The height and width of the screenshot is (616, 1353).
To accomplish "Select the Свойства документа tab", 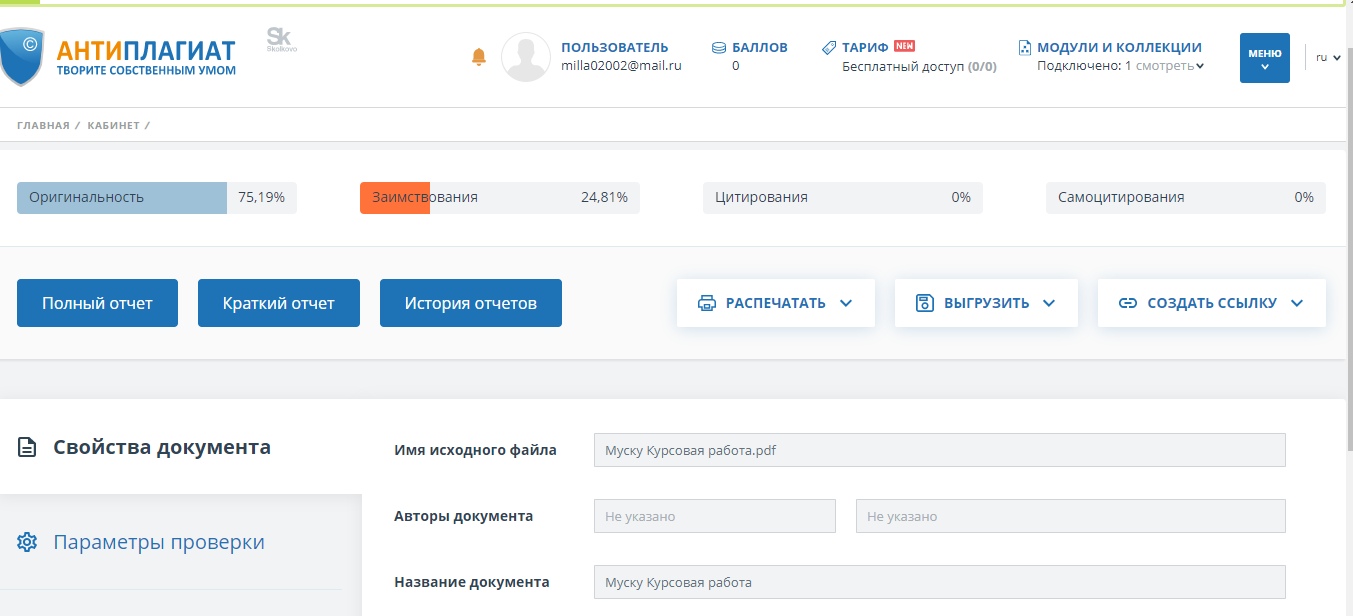I will (x=161, y=447).
